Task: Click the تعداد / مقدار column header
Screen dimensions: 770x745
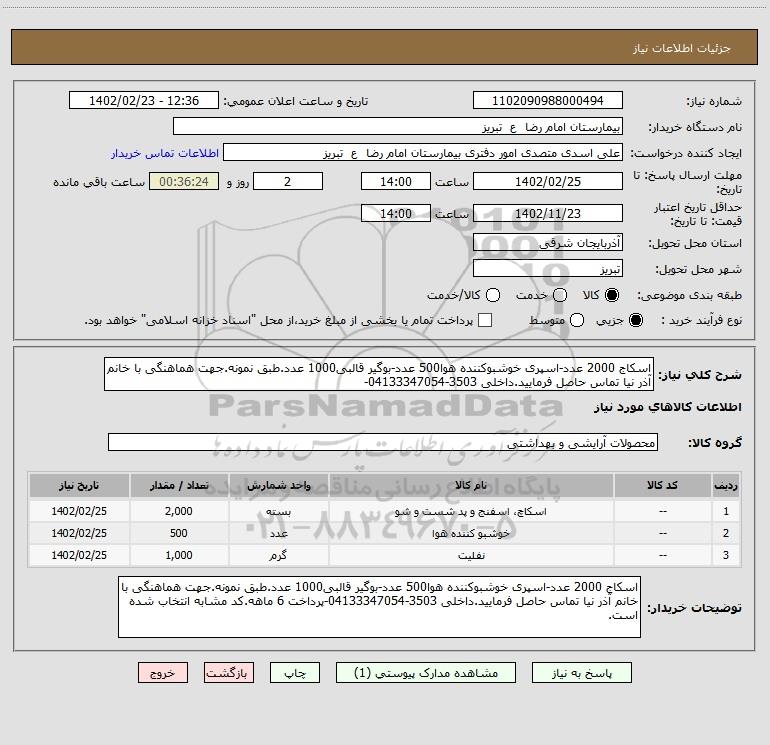Action: point(179,485)
